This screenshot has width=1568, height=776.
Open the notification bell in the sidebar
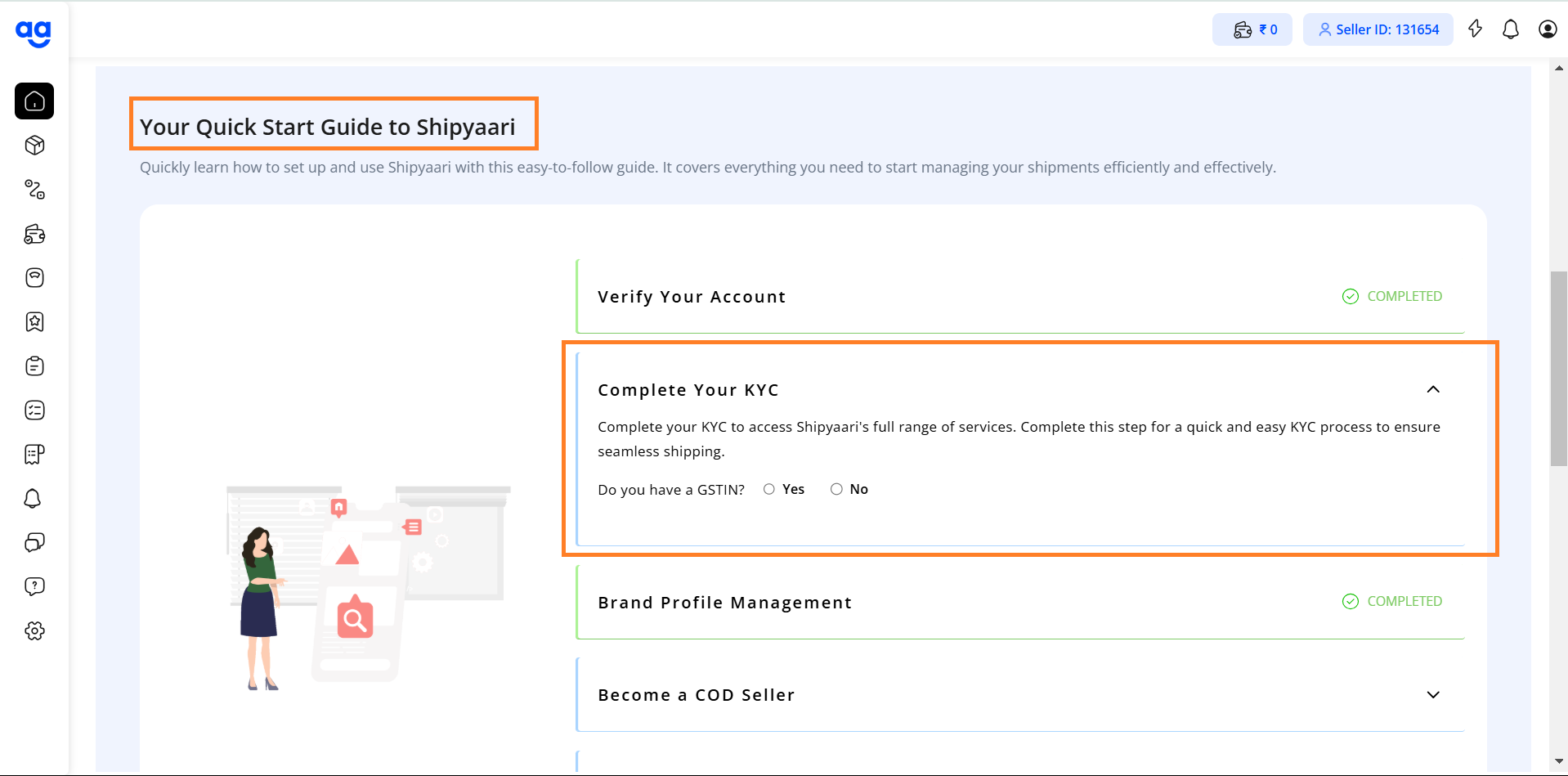click(x=33, y=499)
